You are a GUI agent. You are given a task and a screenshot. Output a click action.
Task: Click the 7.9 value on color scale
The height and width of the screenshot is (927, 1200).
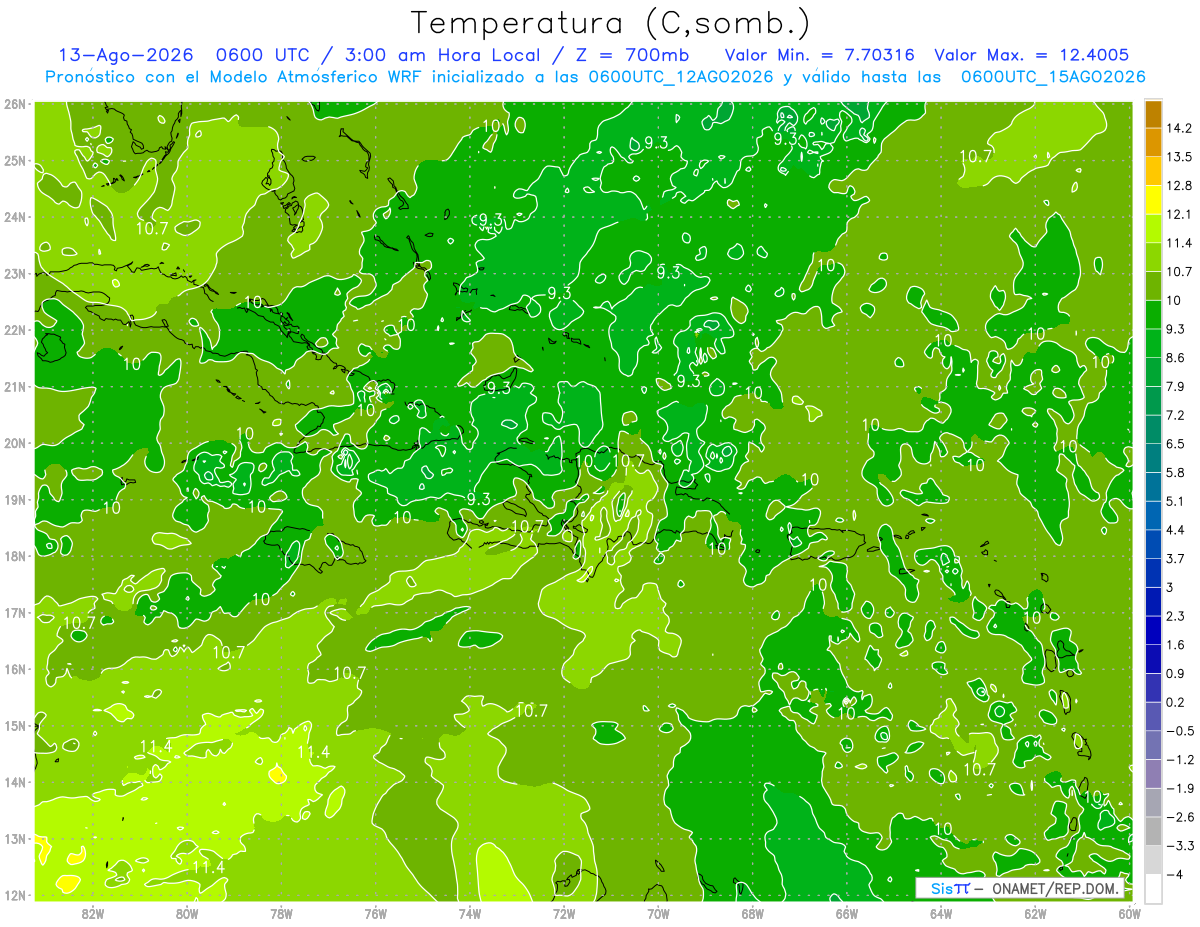coord(1176,386)
